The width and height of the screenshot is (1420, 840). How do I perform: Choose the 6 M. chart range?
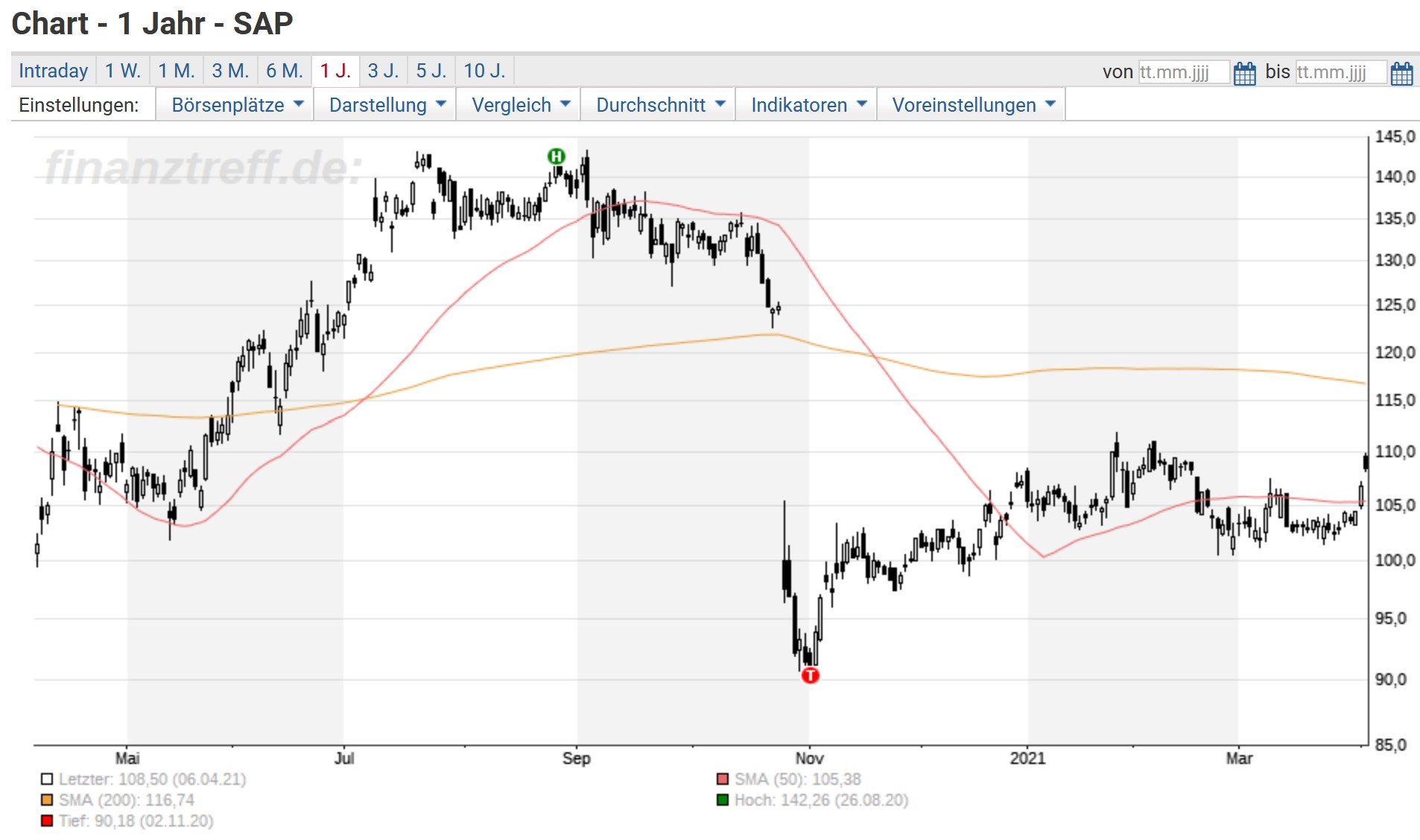click(285, 71)
